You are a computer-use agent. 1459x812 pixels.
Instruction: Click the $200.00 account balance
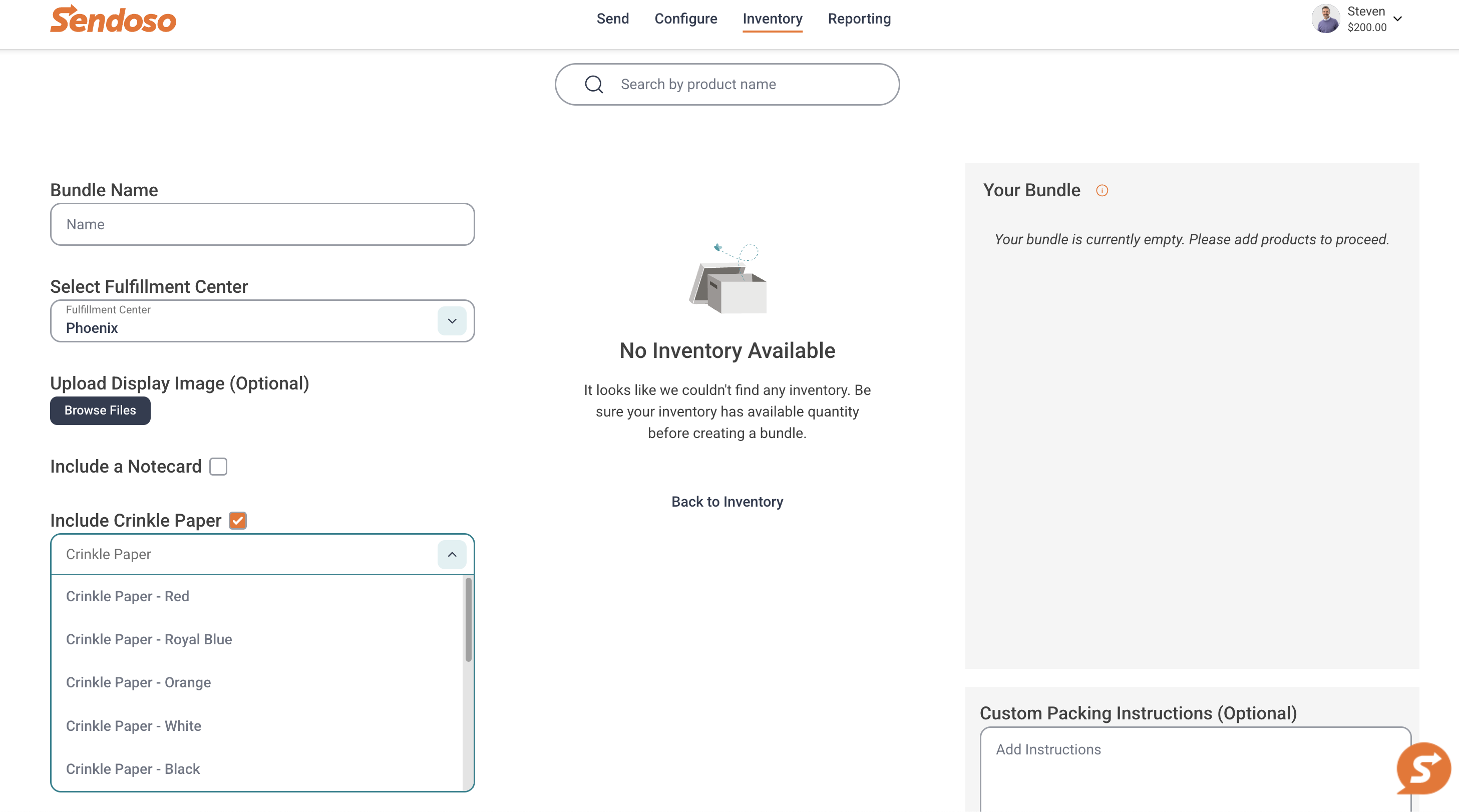pyautogui.click(x=1367, y=27)
